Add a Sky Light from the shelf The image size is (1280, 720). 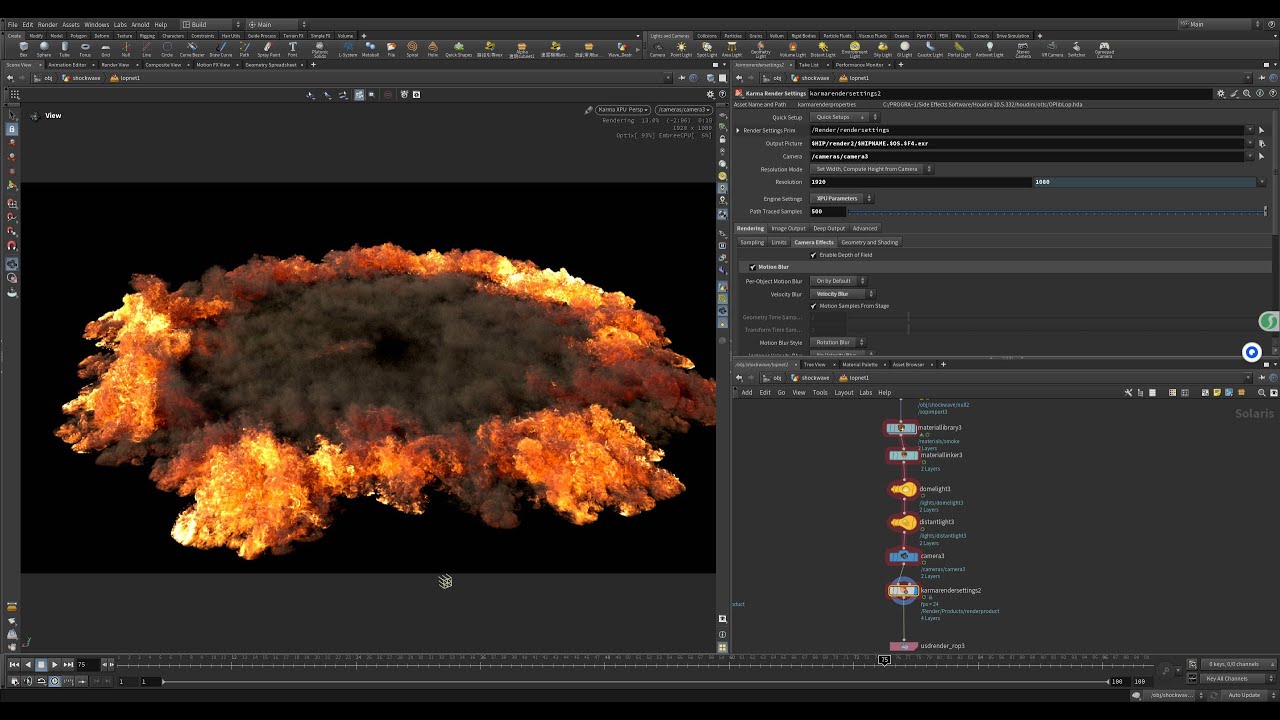[883, 48]
